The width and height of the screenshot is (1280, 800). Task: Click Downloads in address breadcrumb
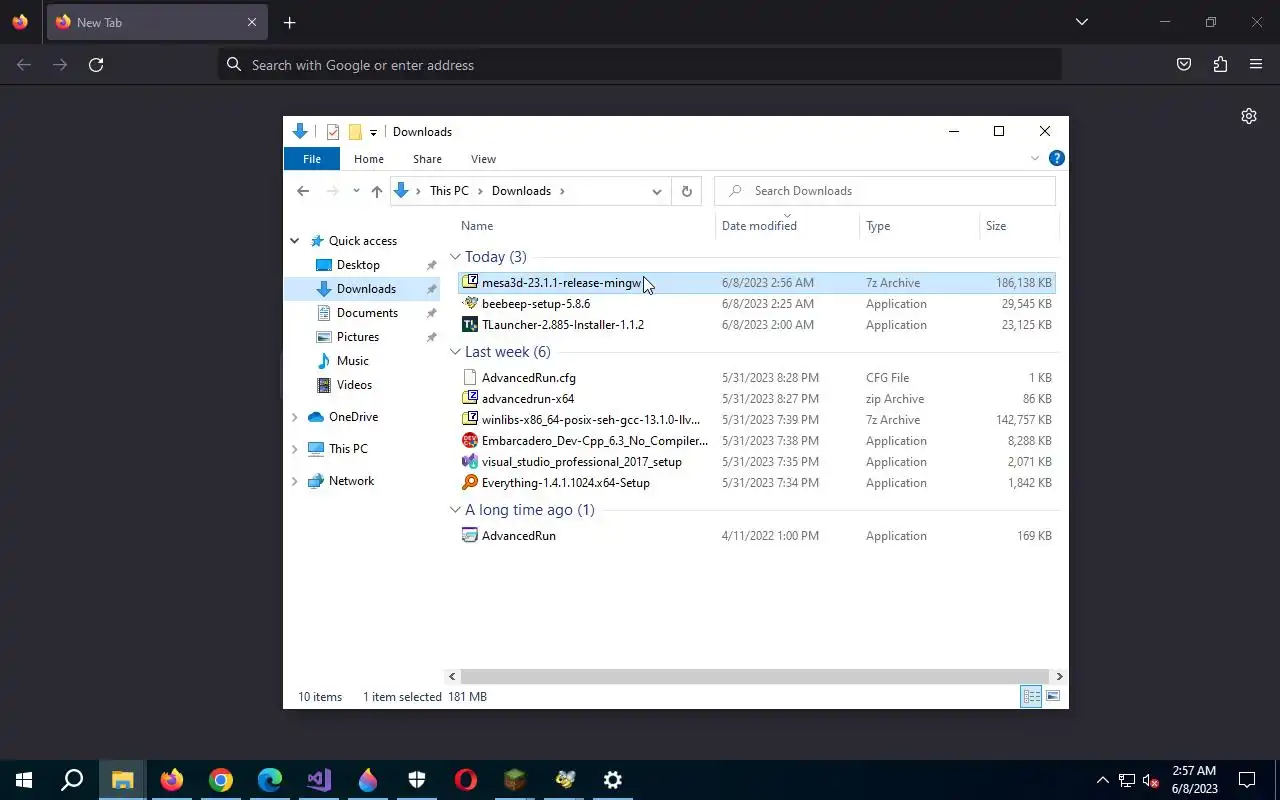pyautogui.click(x=521, y=191)
